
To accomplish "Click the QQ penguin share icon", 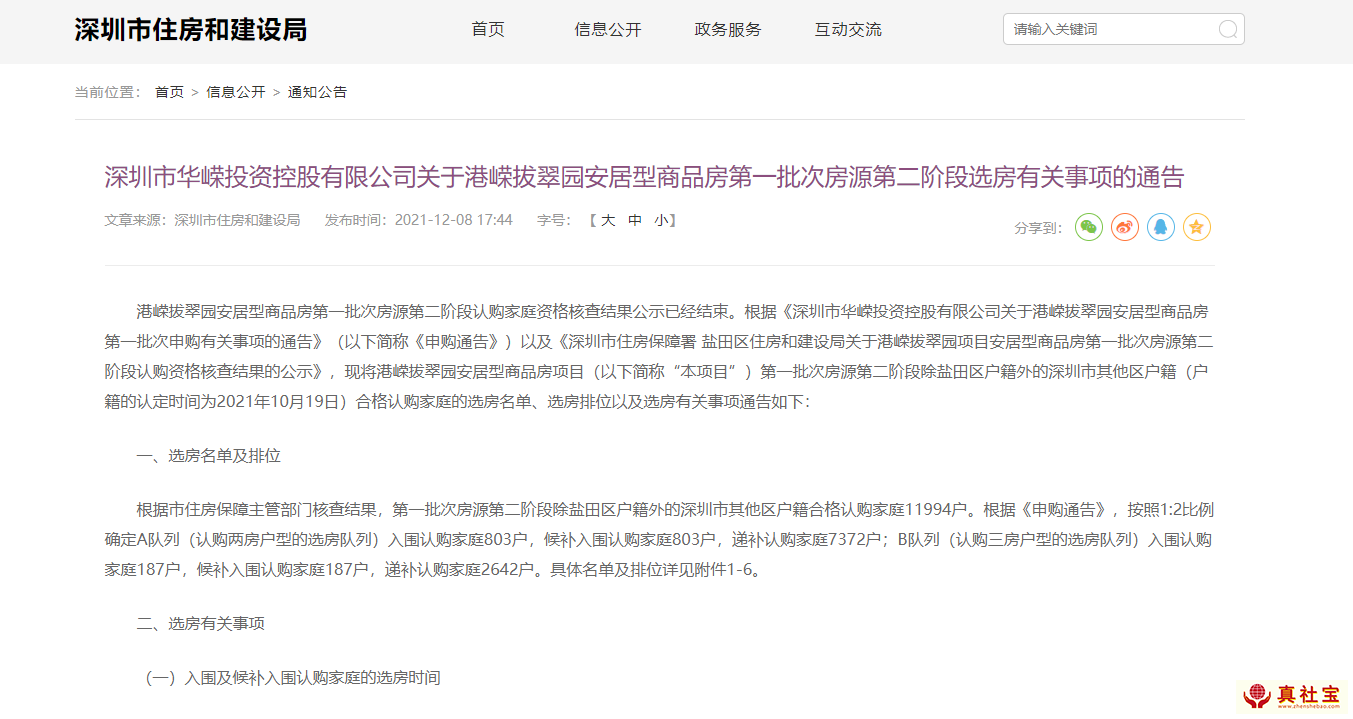I will 1161,228.
